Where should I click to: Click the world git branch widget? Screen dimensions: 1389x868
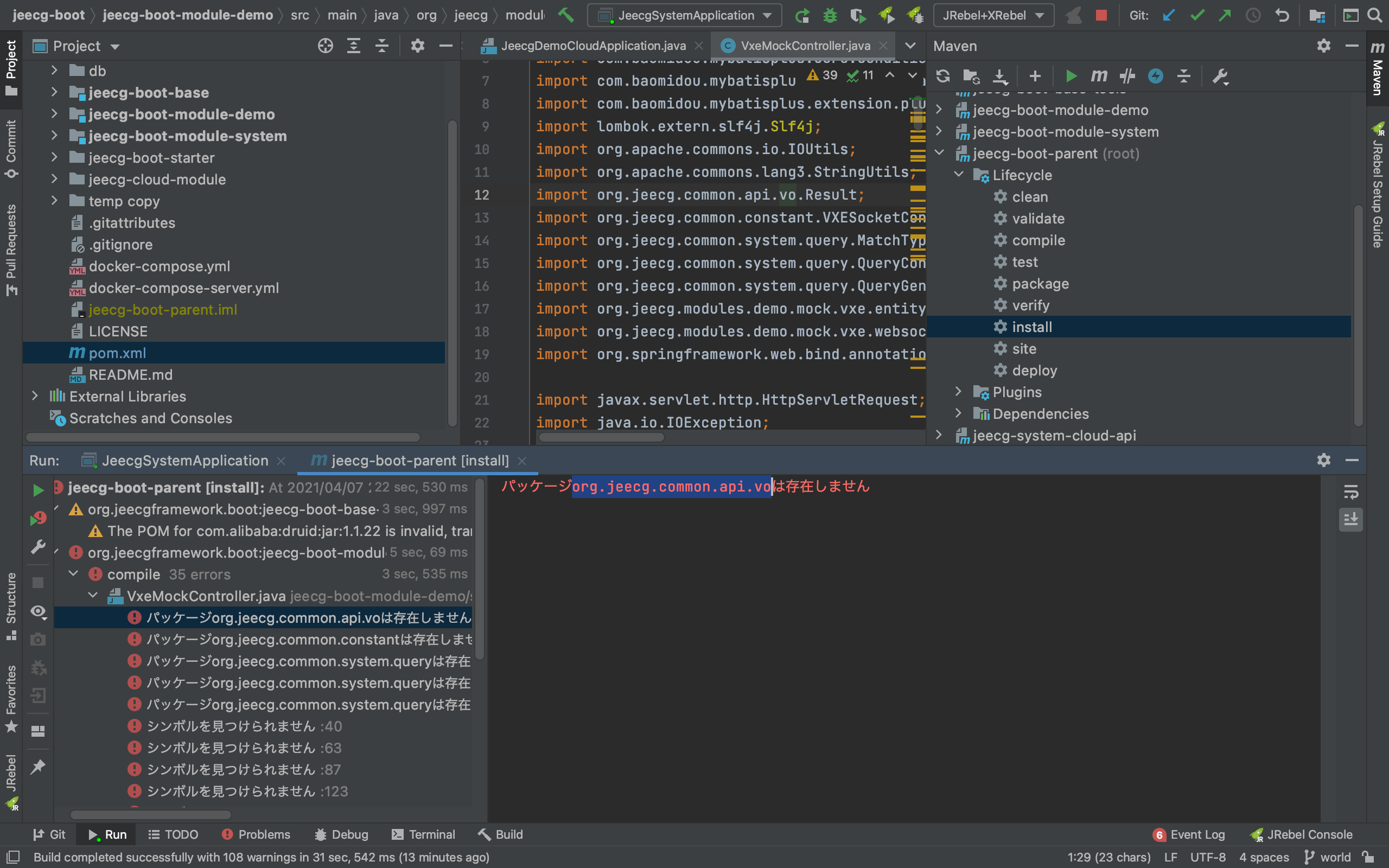1328,857
